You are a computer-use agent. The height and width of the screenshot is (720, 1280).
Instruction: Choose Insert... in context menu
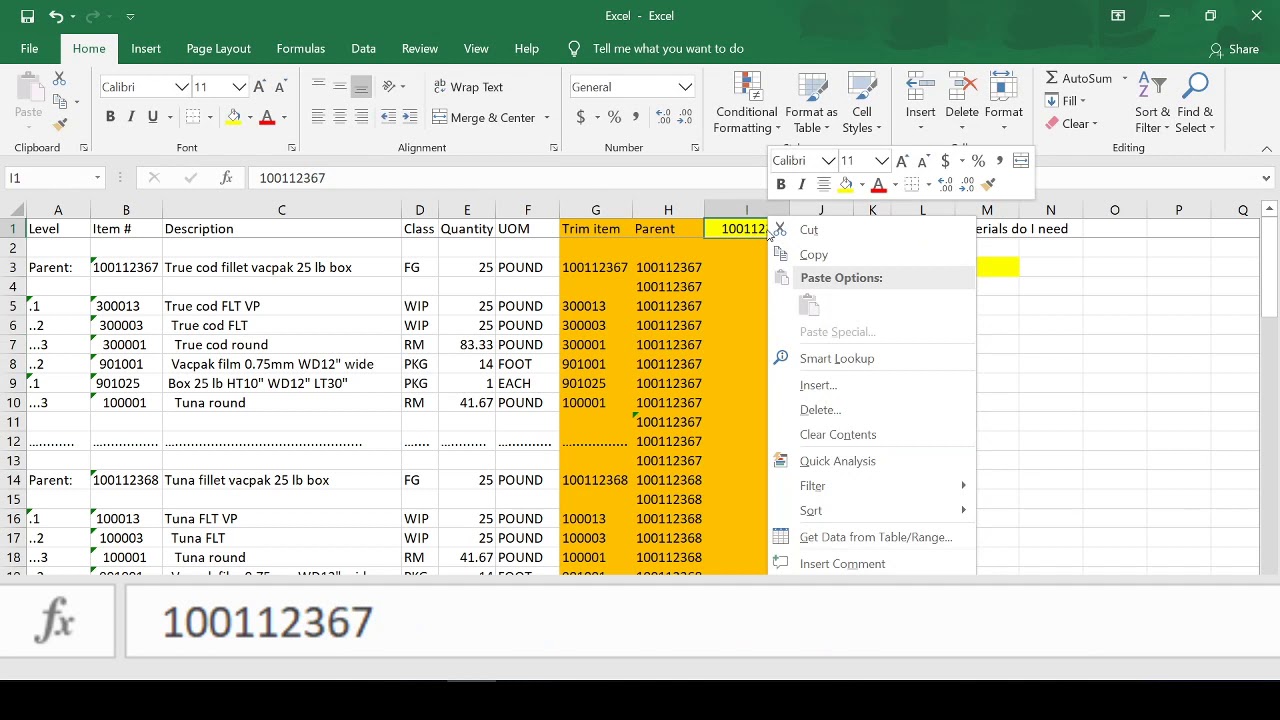coord(872,385)
